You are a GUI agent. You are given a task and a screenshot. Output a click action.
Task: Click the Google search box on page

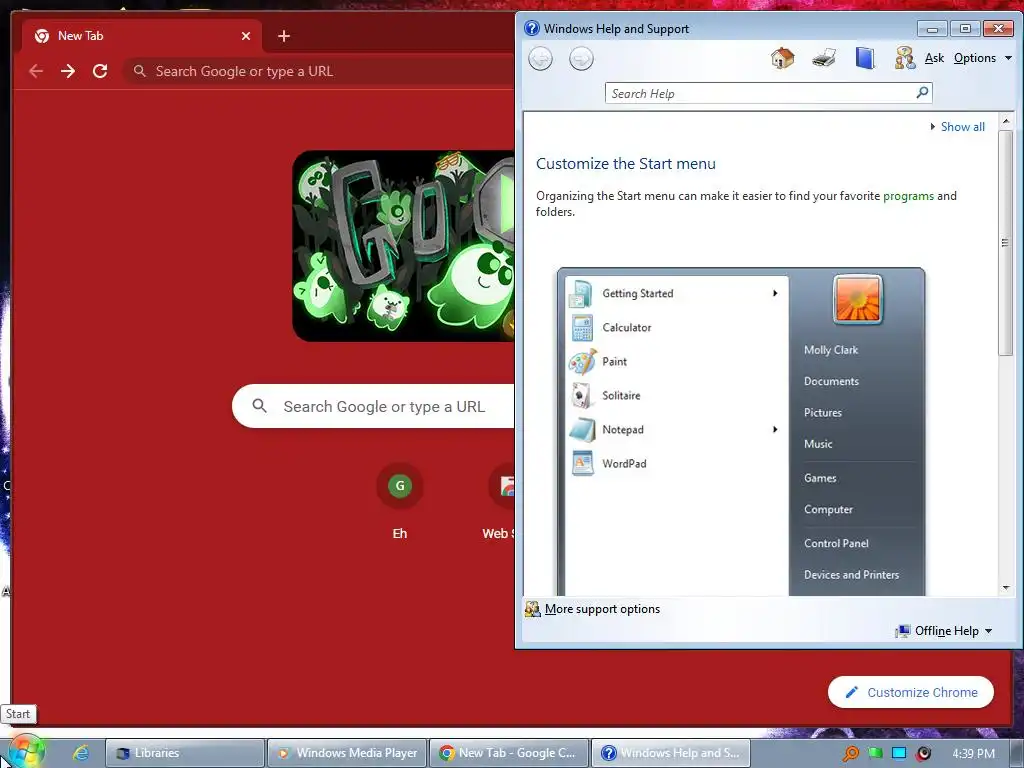pos(374,406)
